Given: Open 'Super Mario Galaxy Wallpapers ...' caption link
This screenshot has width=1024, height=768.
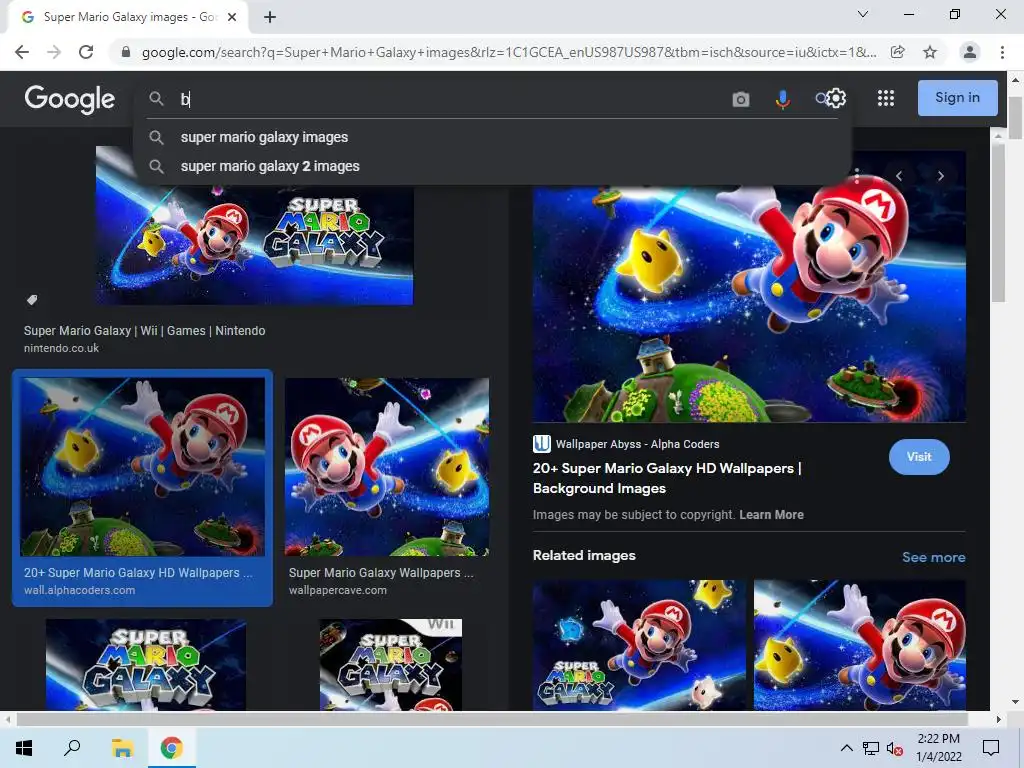Looking at the screenshot, I should [381, 573].
